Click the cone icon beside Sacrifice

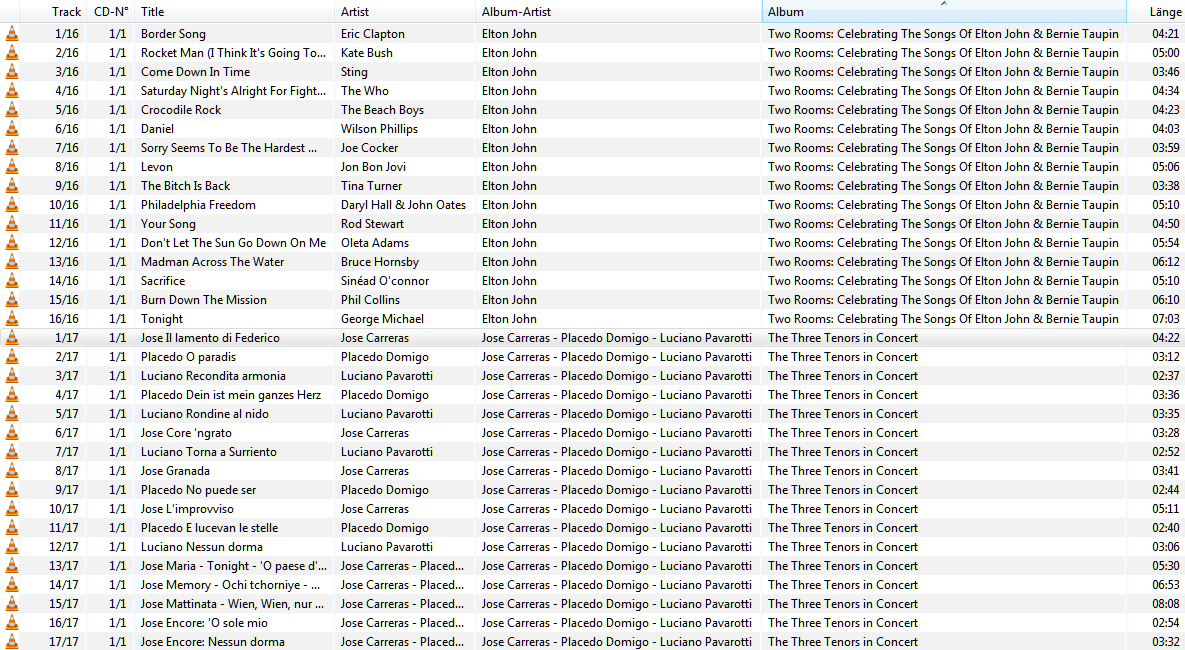coord(11,280)
